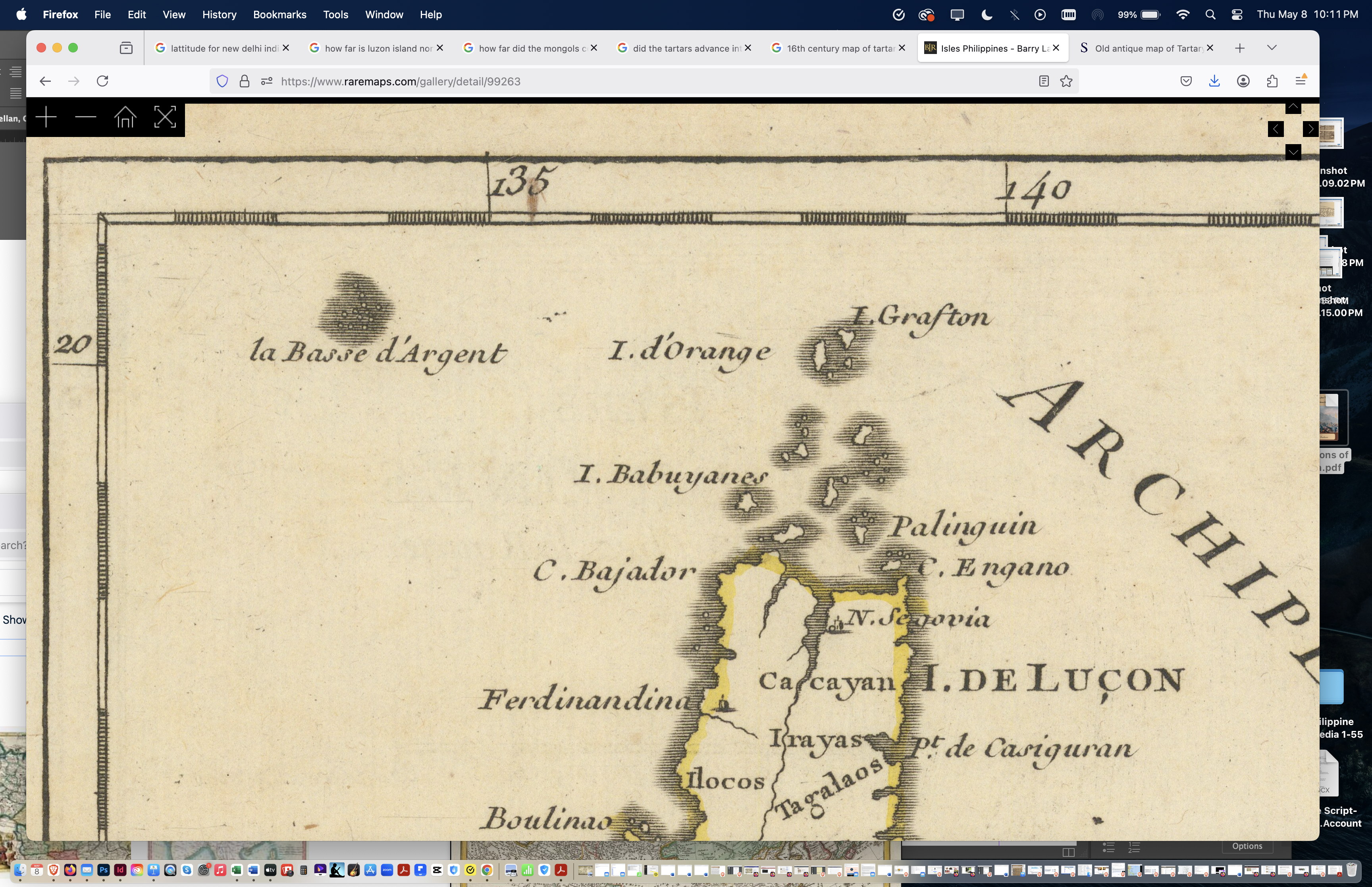The height and width of the screenshot is (887, 1372).
Task: Go forward one page
Action: pos(74,81)
